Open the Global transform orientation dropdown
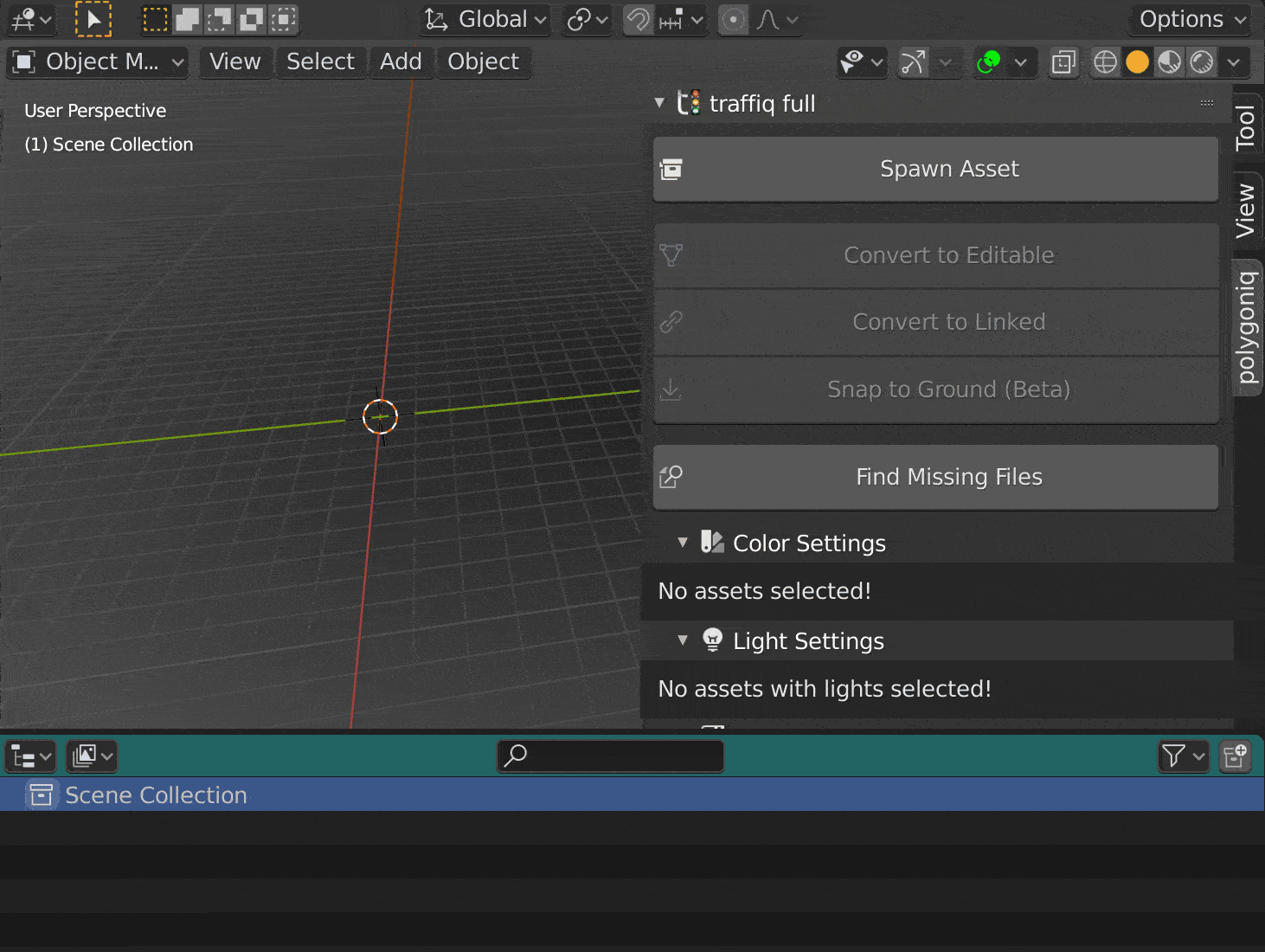 [x=484, y=19]
